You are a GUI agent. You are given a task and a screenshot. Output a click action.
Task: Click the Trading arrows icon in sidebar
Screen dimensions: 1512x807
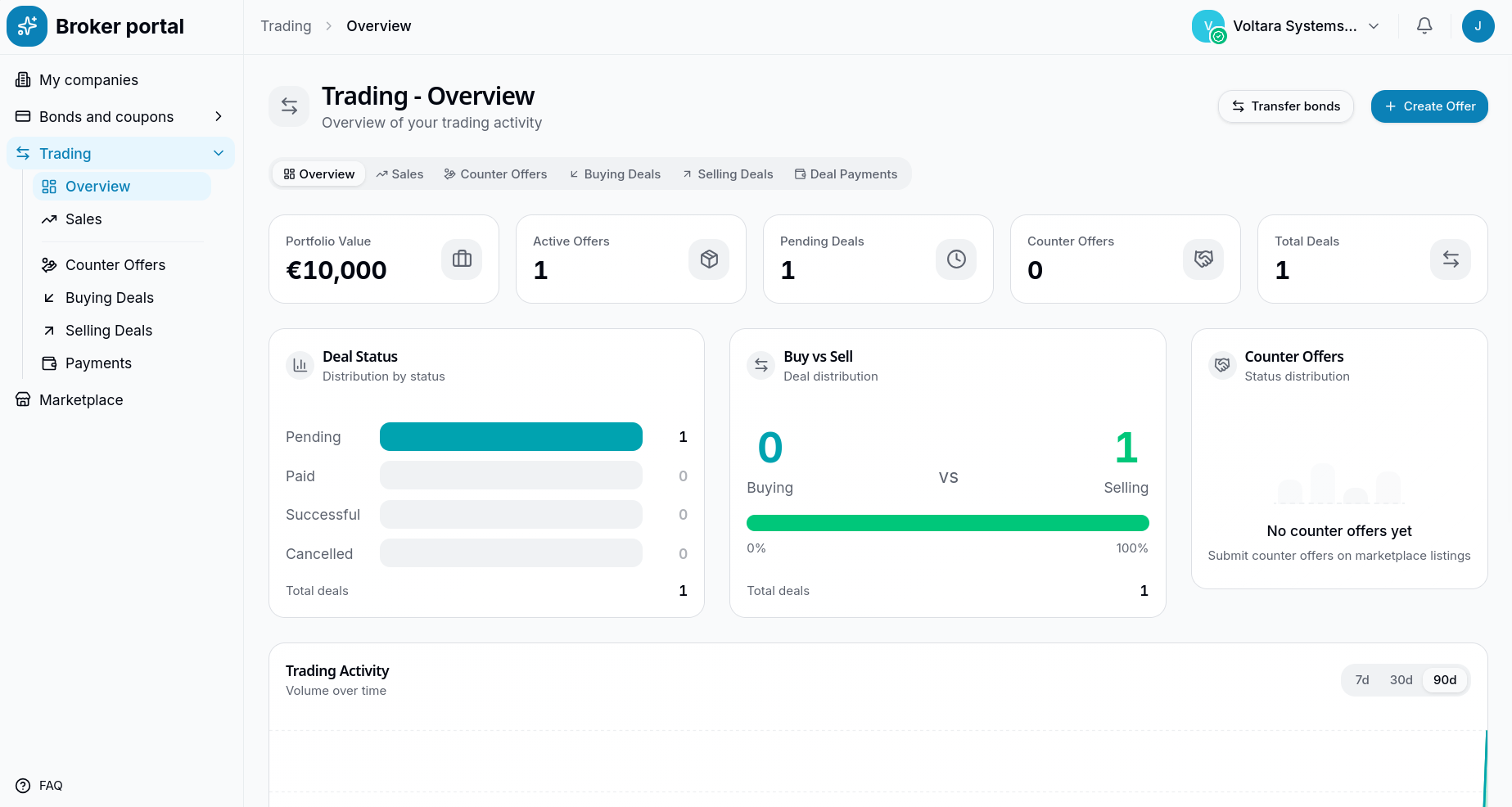[23, 153]
